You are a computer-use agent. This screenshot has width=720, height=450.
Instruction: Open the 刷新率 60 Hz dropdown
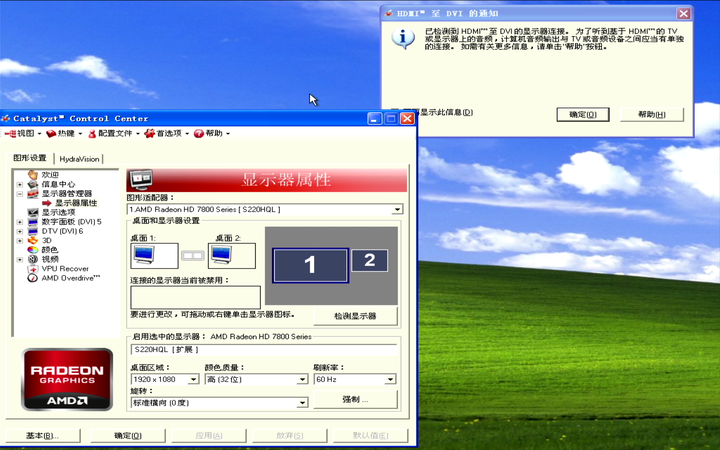[x=390, y=379]
